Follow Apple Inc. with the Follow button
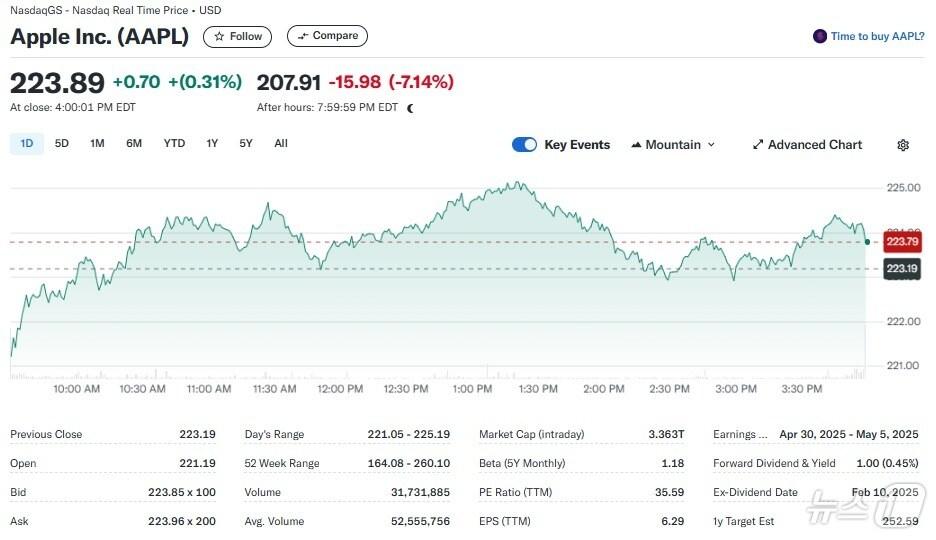Viewport: 936px width, 540px height. [x=237, y=36]
